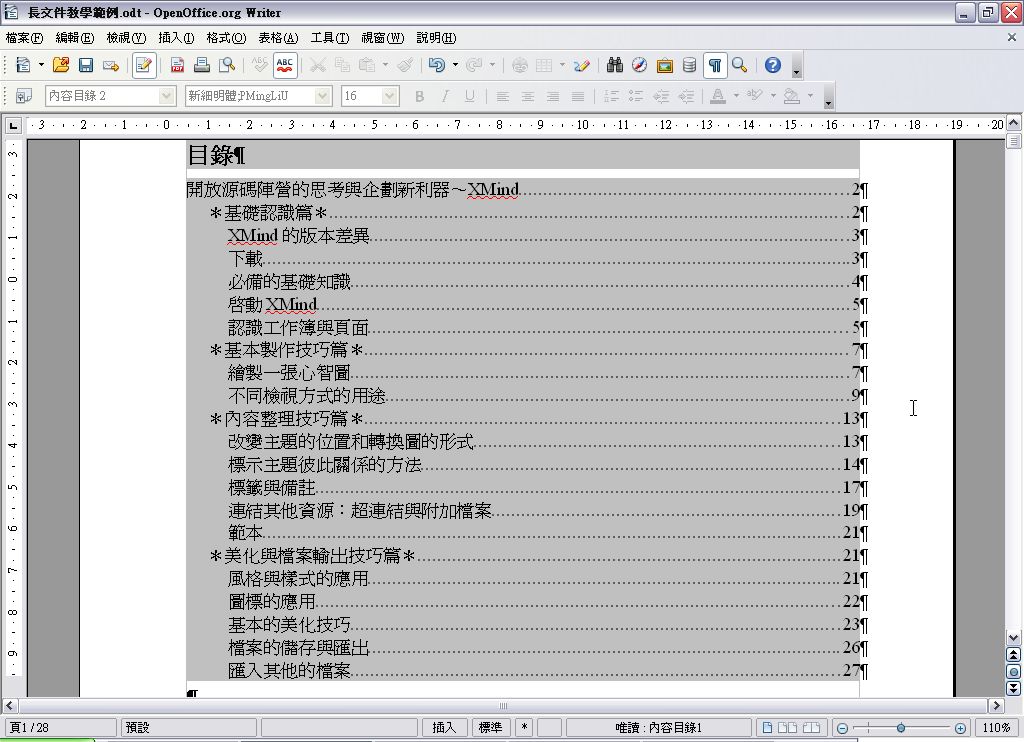Click zoom in plus button
The width and height of the screenshot is (1024, 742).
pos(960,728)
